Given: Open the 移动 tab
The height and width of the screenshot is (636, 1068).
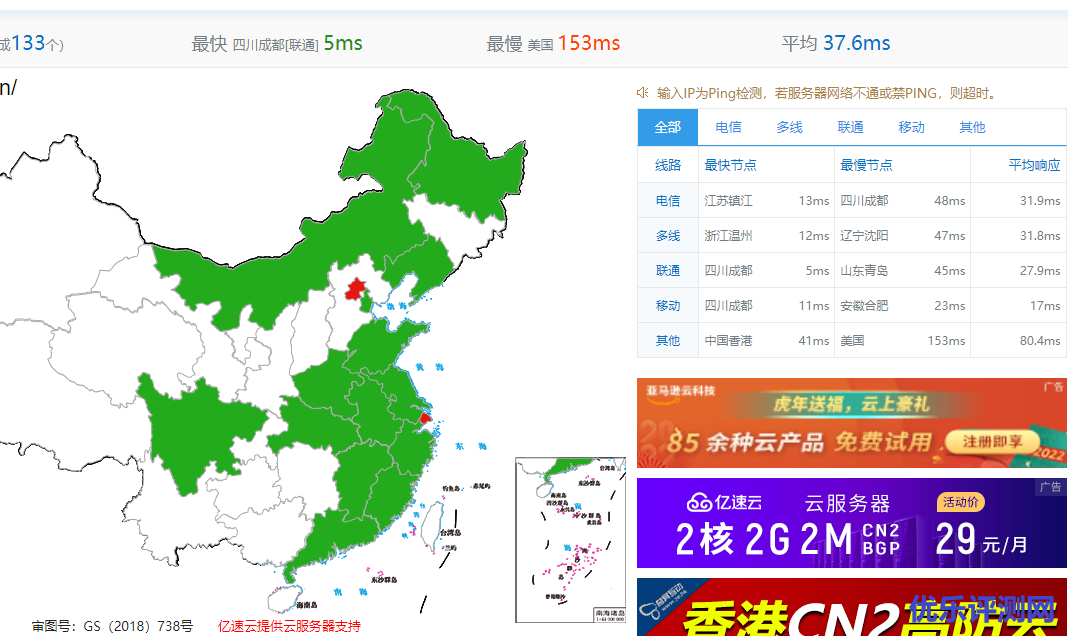Looking at the screenshot, I should 911,127.
